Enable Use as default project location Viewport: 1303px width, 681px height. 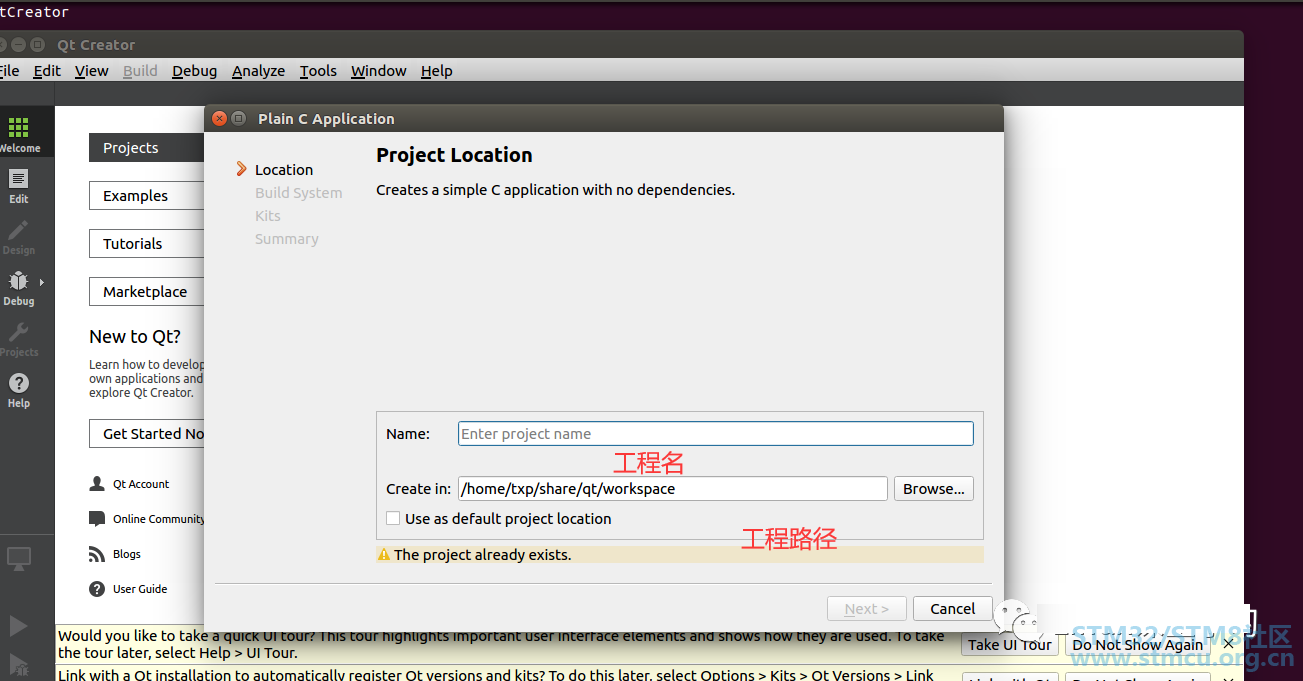tap(393, 519)
